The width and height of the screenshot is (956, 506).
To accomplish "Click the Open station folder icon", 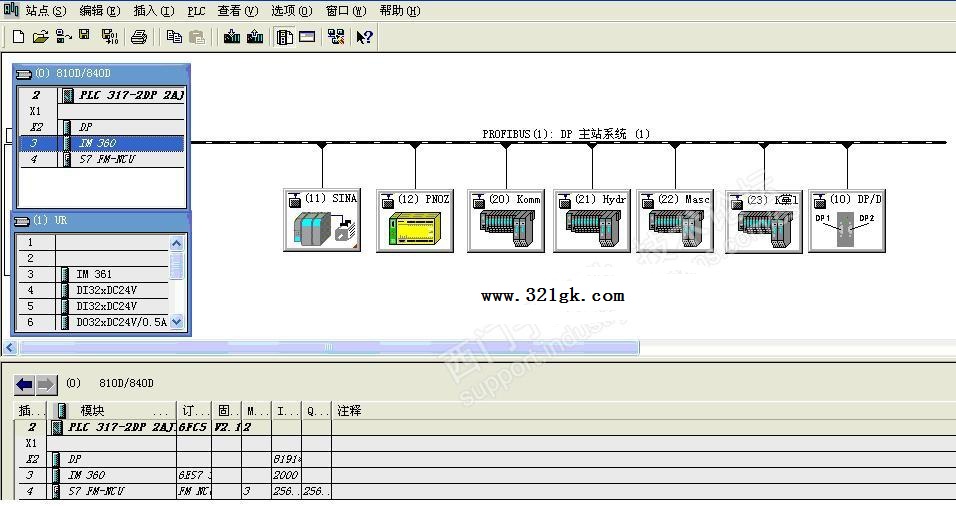I will [40, 37].
